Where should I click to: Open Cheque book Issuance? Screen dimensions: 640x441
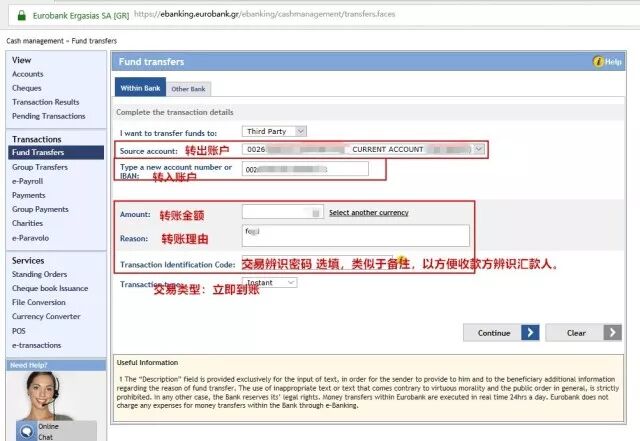50,288
